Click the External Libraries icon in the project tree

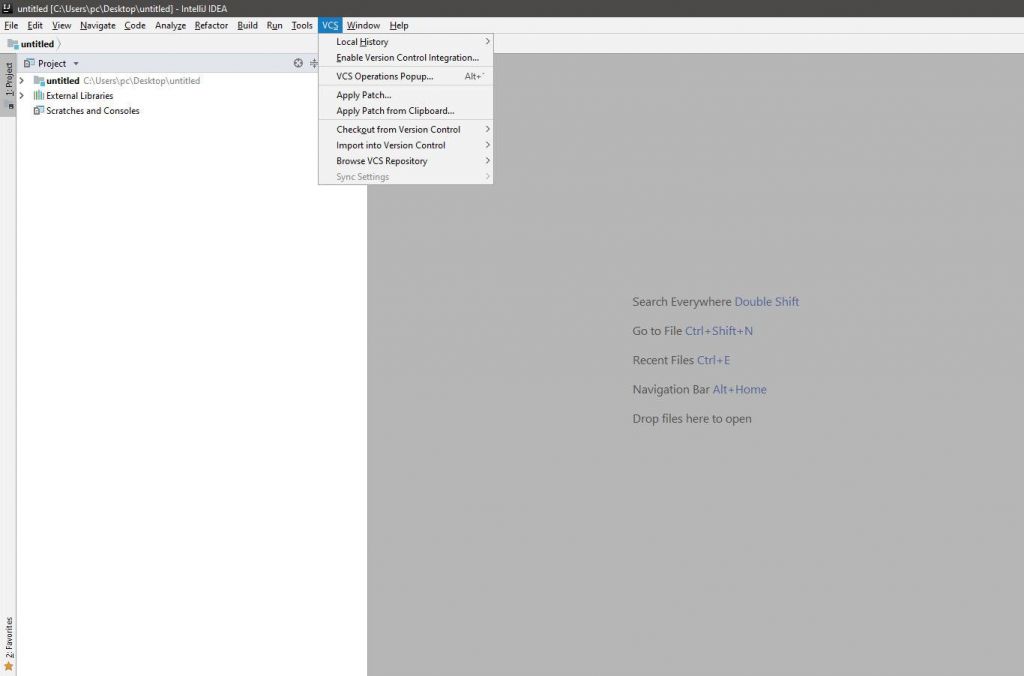pos(39,96)
